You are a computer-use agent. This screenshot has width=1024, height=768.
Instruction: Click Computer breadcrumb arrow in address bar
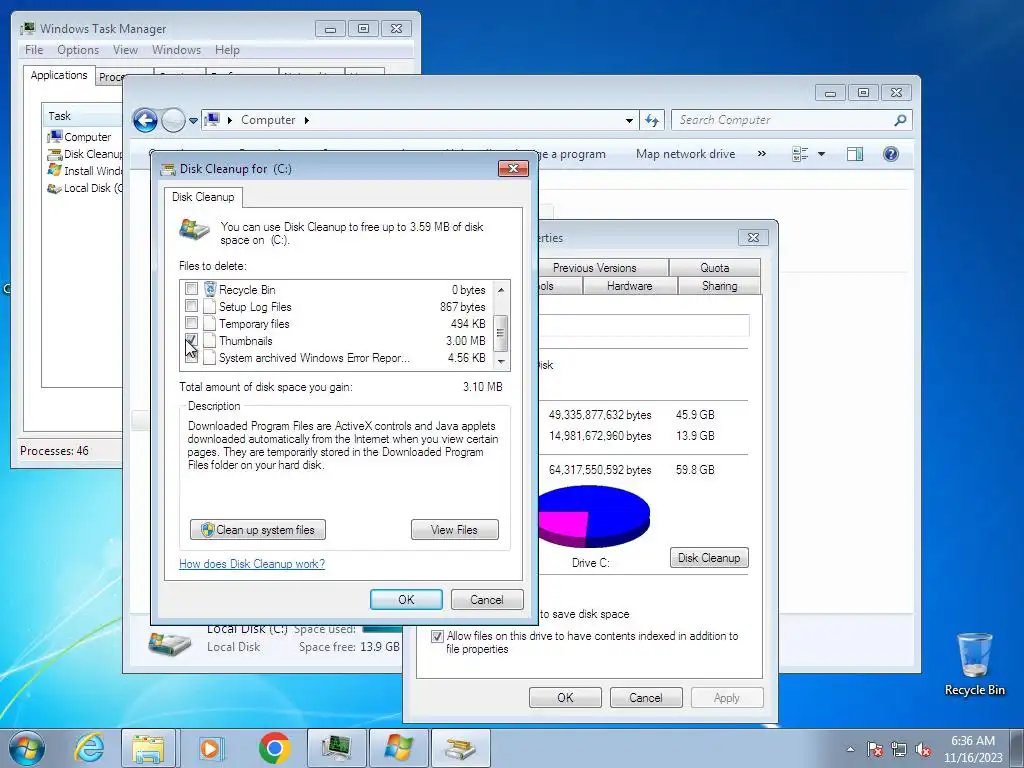306,120
